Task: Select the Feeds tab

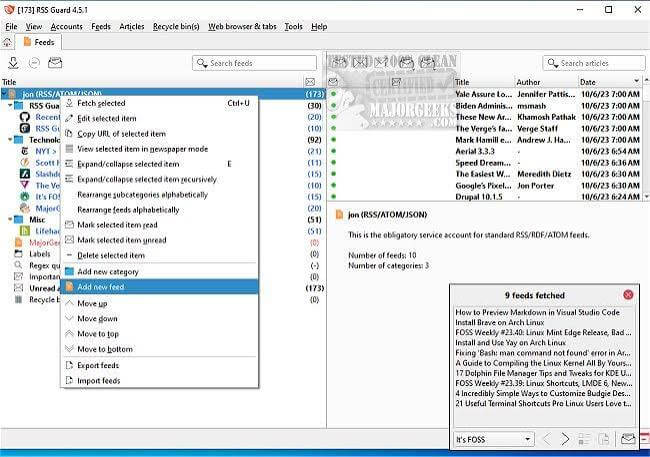Action: coord(39,42)
